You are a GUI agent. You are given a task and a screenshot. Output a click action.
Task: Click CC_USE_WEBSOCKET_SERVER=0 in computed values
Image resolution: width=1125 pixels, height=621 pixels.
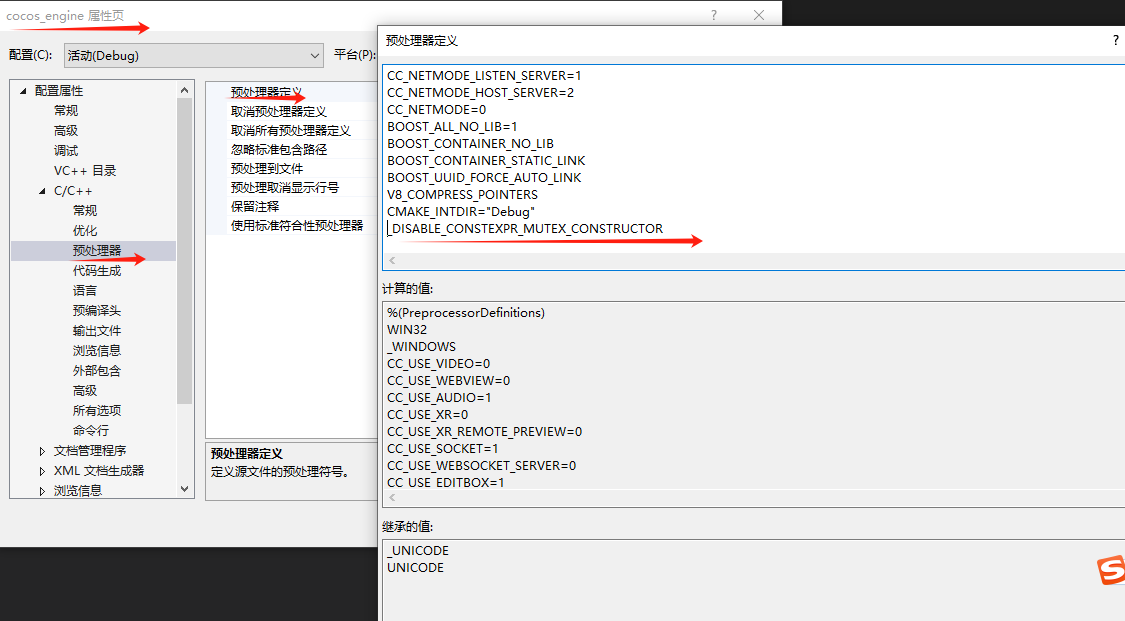pyautogui.click(x=482, y=466)
